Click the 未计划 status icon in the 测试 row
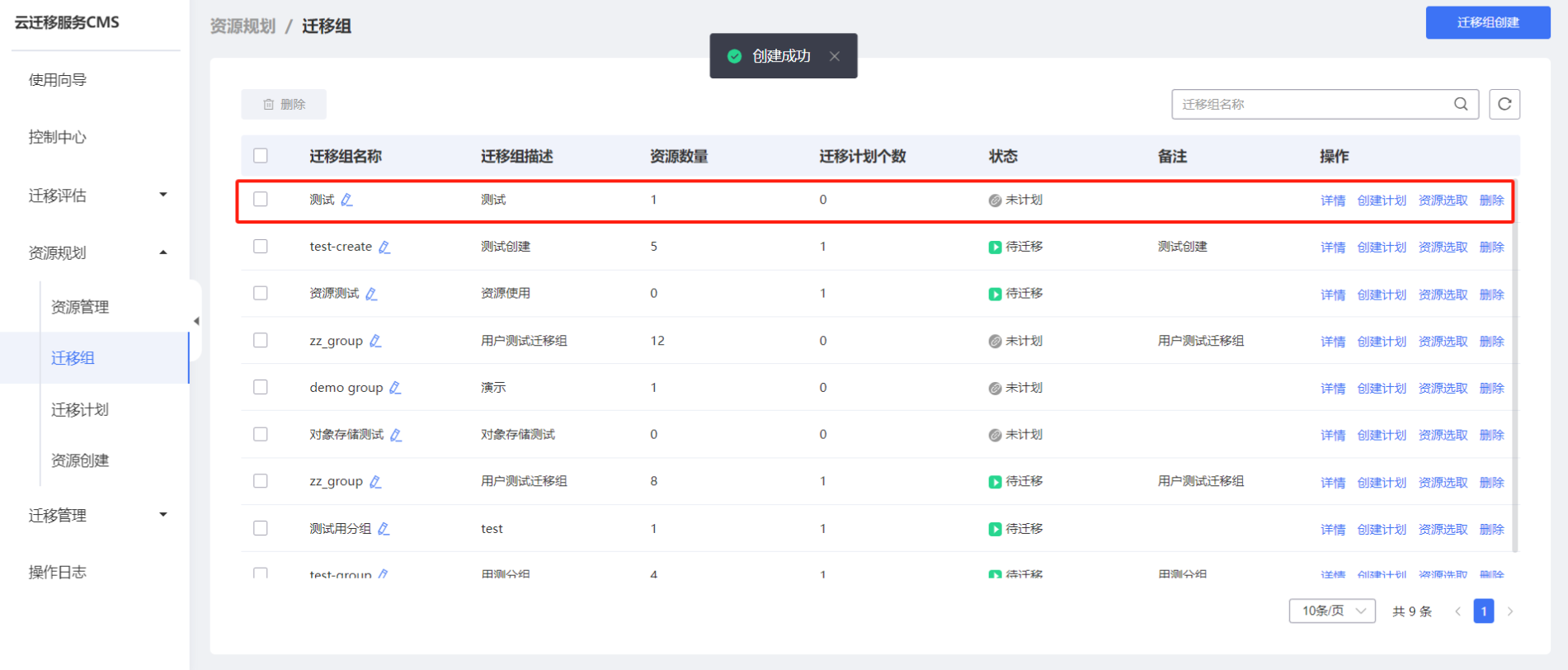The image size is (1568, 670). [995, 201]
